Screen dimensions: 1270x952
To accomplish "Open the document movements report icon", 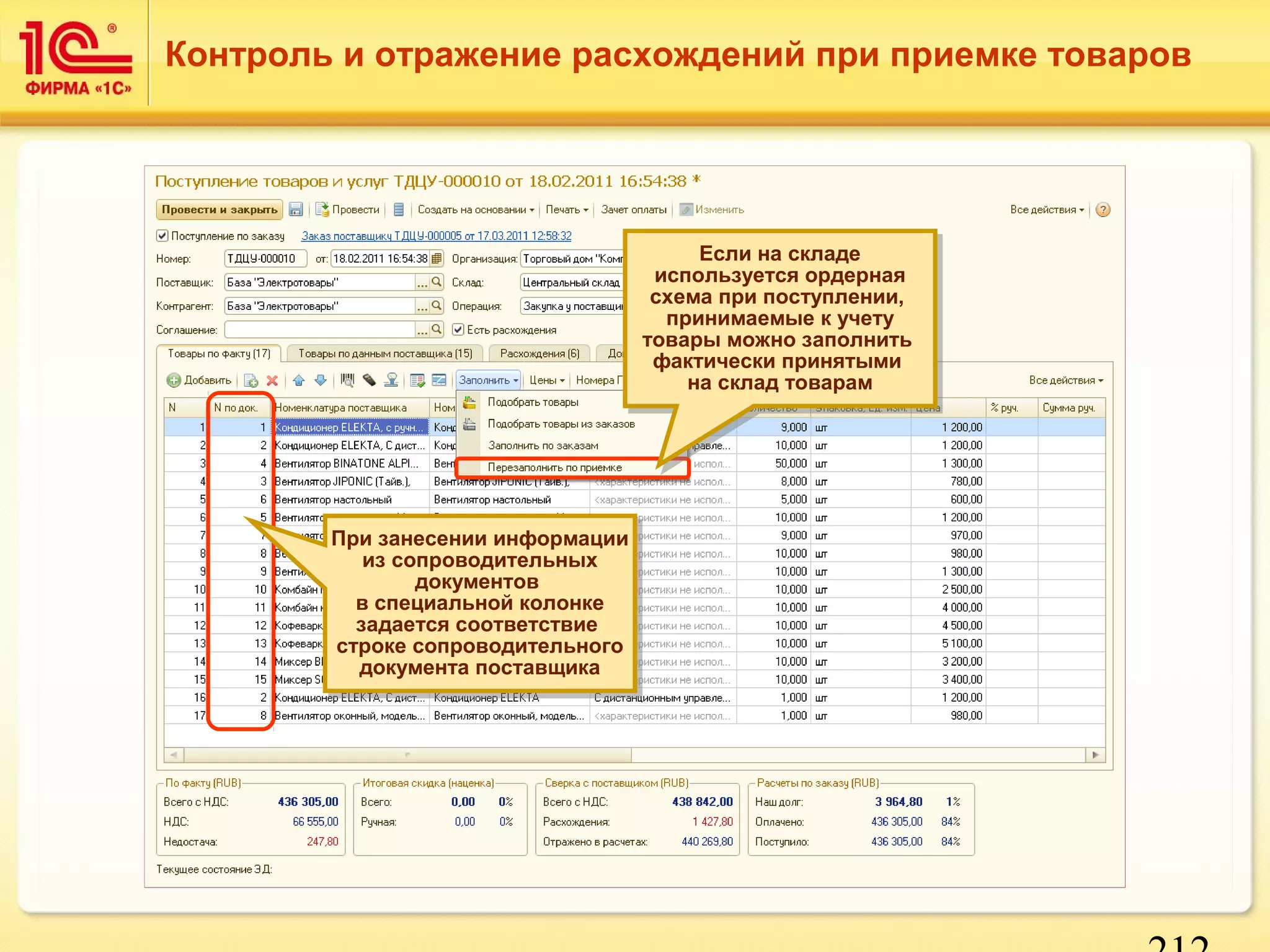I will pos(399,209).
